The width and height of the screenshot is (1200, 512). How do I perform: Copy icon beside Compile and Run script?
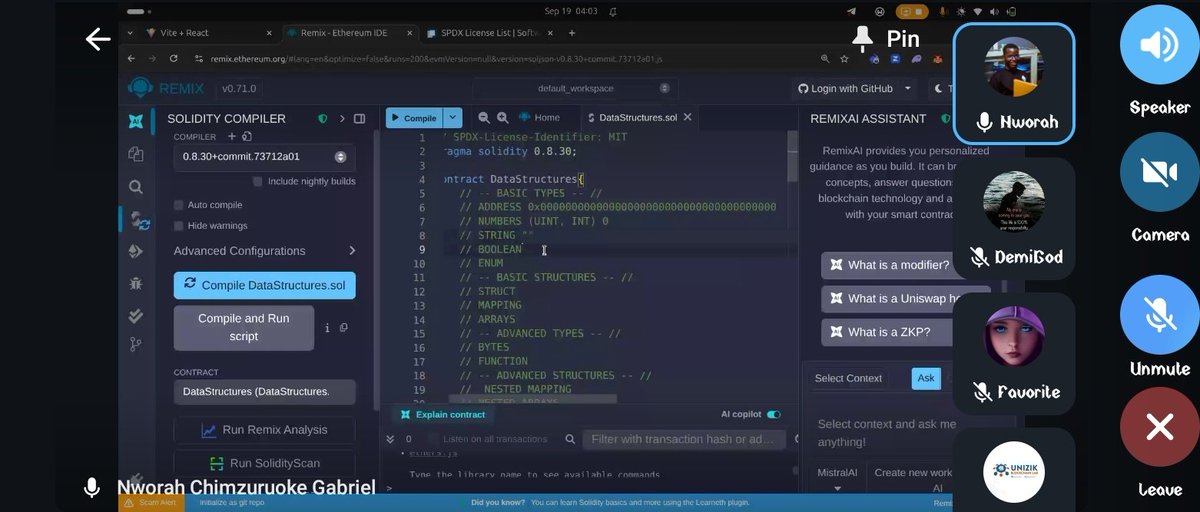coord(343,328)
